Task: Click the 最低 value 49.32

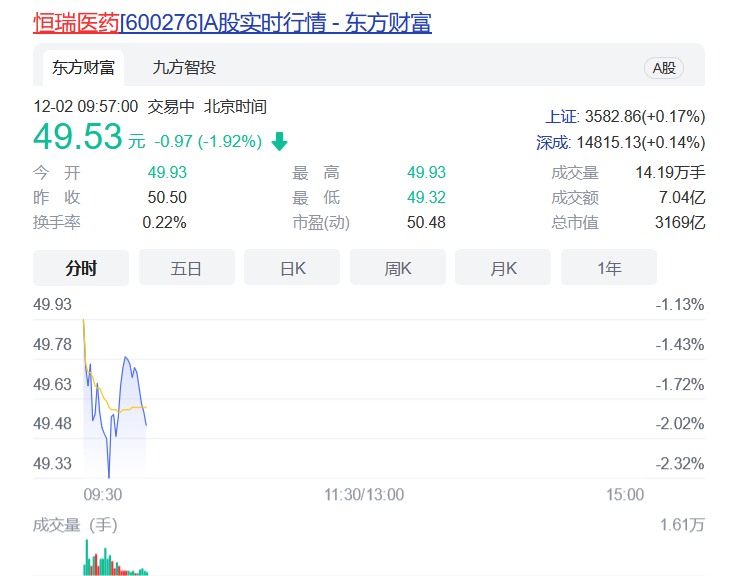Action: (426, 197)
